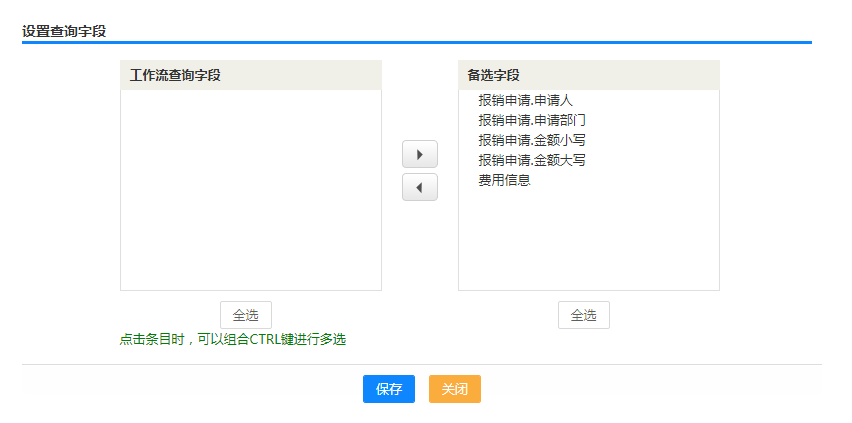The width and height of the screenshot is (852, 423).
Task: Click the 设置查询字段 section title
Action: coord(64,31)
